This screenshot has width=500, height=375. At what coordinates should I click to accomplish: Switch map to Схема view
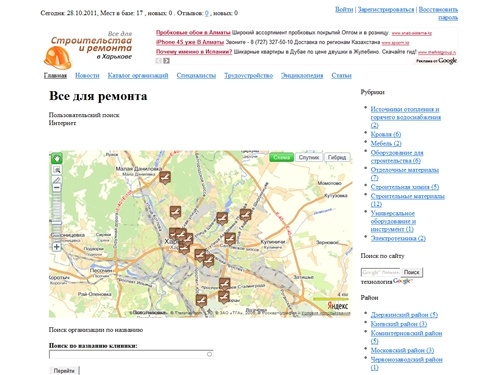point(282,157)
